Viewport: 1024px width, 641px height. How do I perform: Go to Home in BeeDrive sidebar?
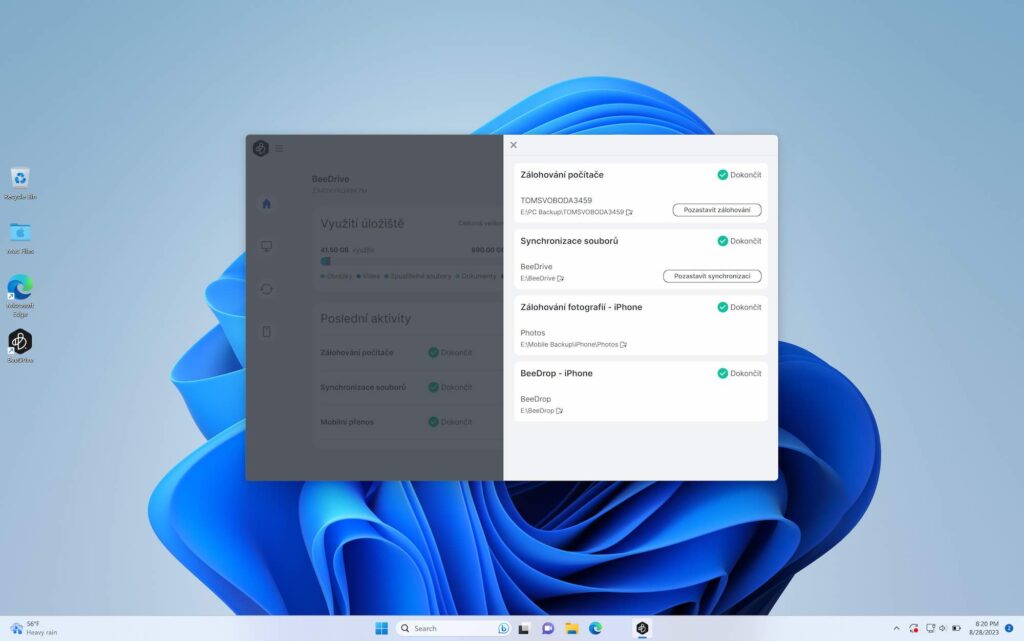pos(266,204)
